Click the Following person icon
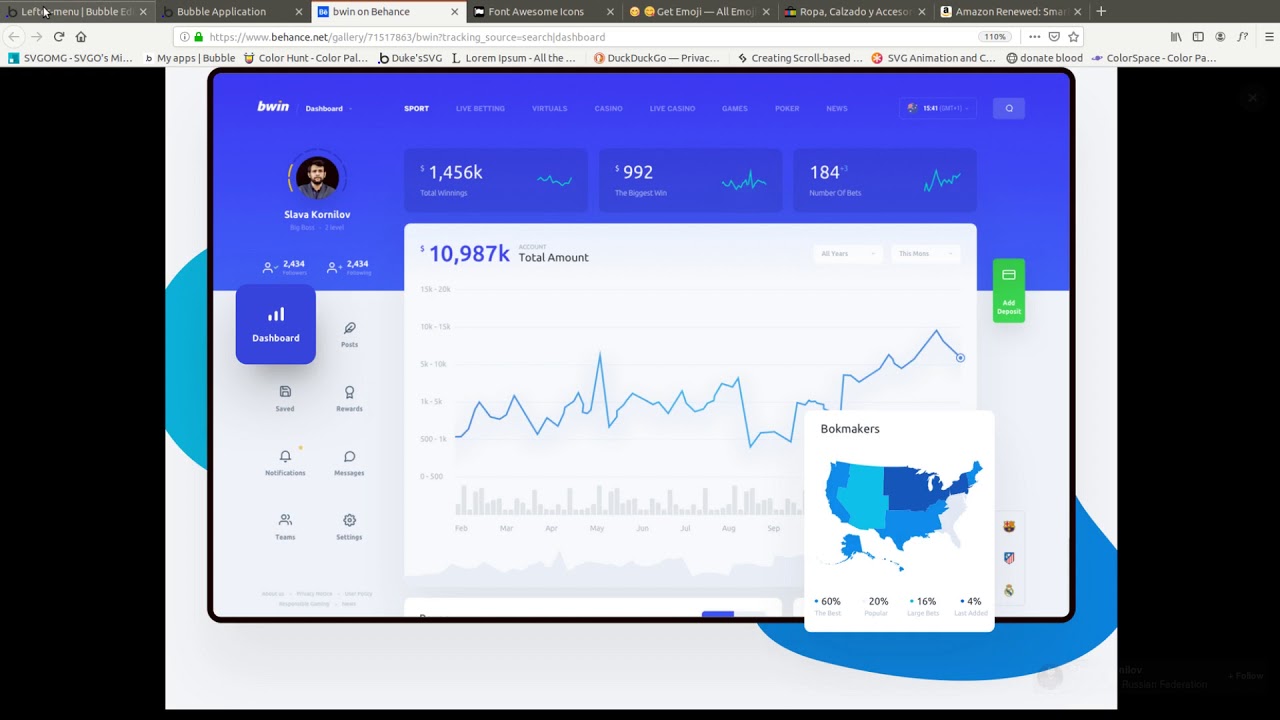This screenshot has height=720, width=1280. [x=333, y=267]
